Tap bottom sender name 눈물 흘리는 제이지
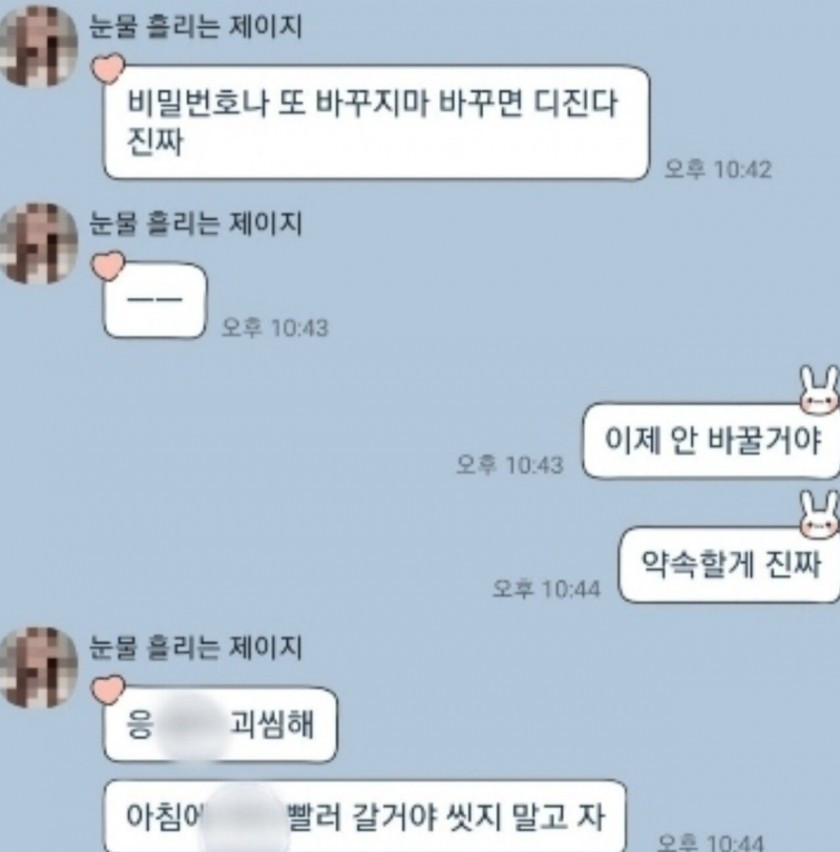Screen dimensions: 840x852 coord(196,647)
